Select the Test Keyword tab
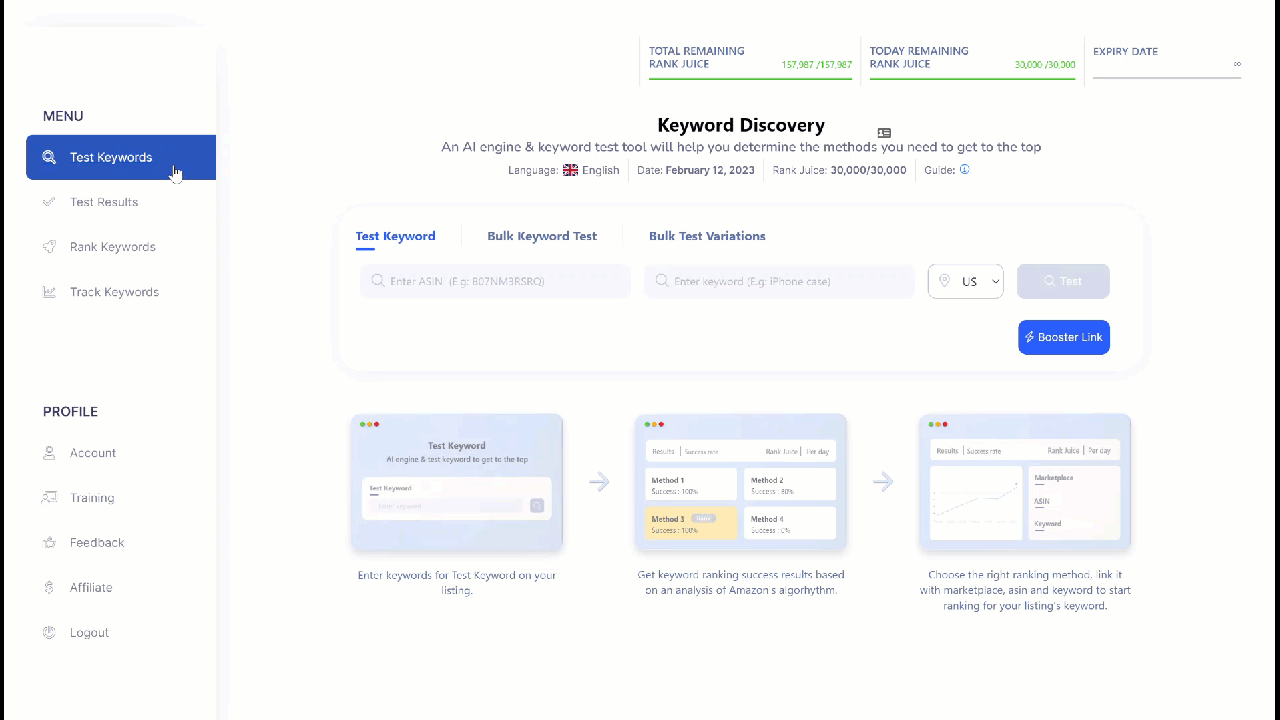The width and height of the screenshot is (1280, 720). pyautogui.click(x=395, y=236)
